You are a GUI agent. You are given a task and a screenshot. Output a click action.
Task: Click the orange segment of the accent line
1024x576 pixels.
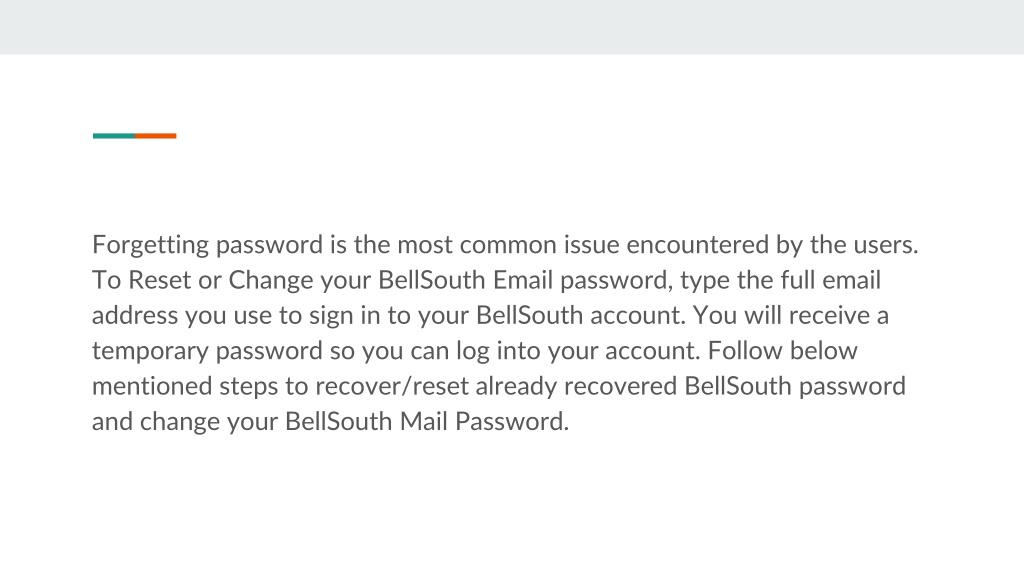point(155,136)
